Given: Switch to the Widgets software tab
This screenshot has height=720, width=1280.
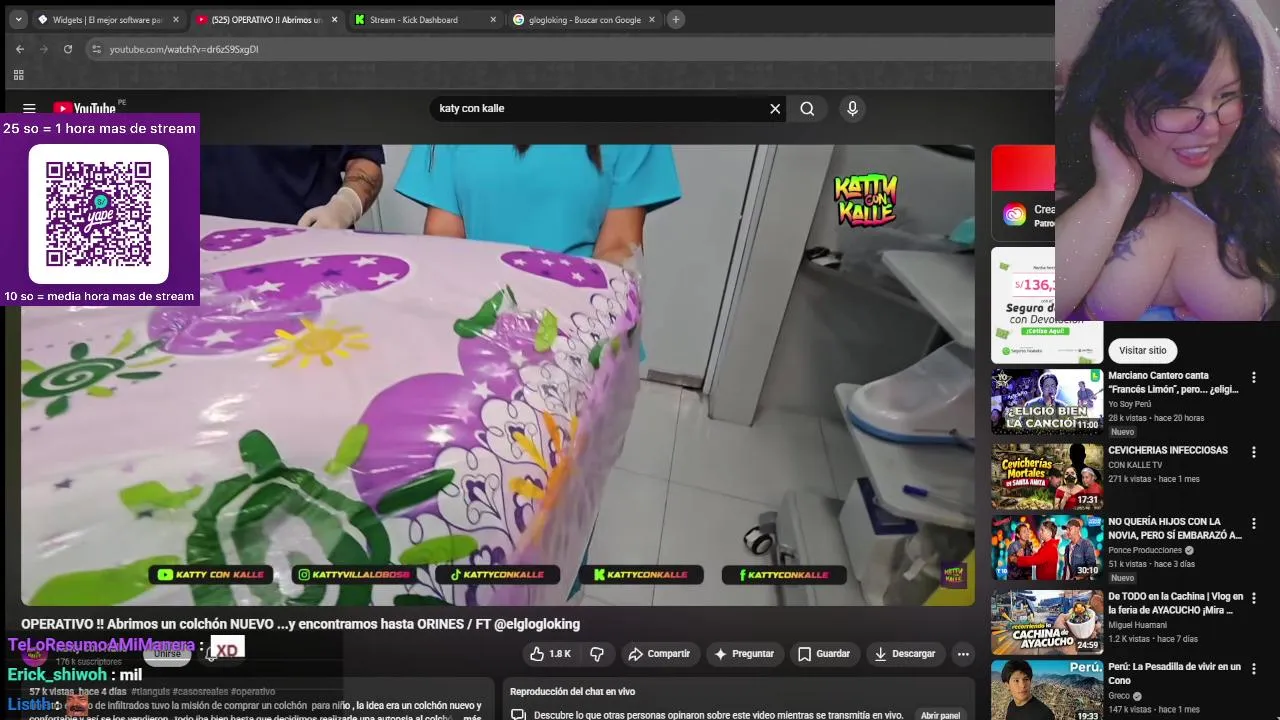Looking at the screenshot, I should pyautogui.click(x=109, y=19).
